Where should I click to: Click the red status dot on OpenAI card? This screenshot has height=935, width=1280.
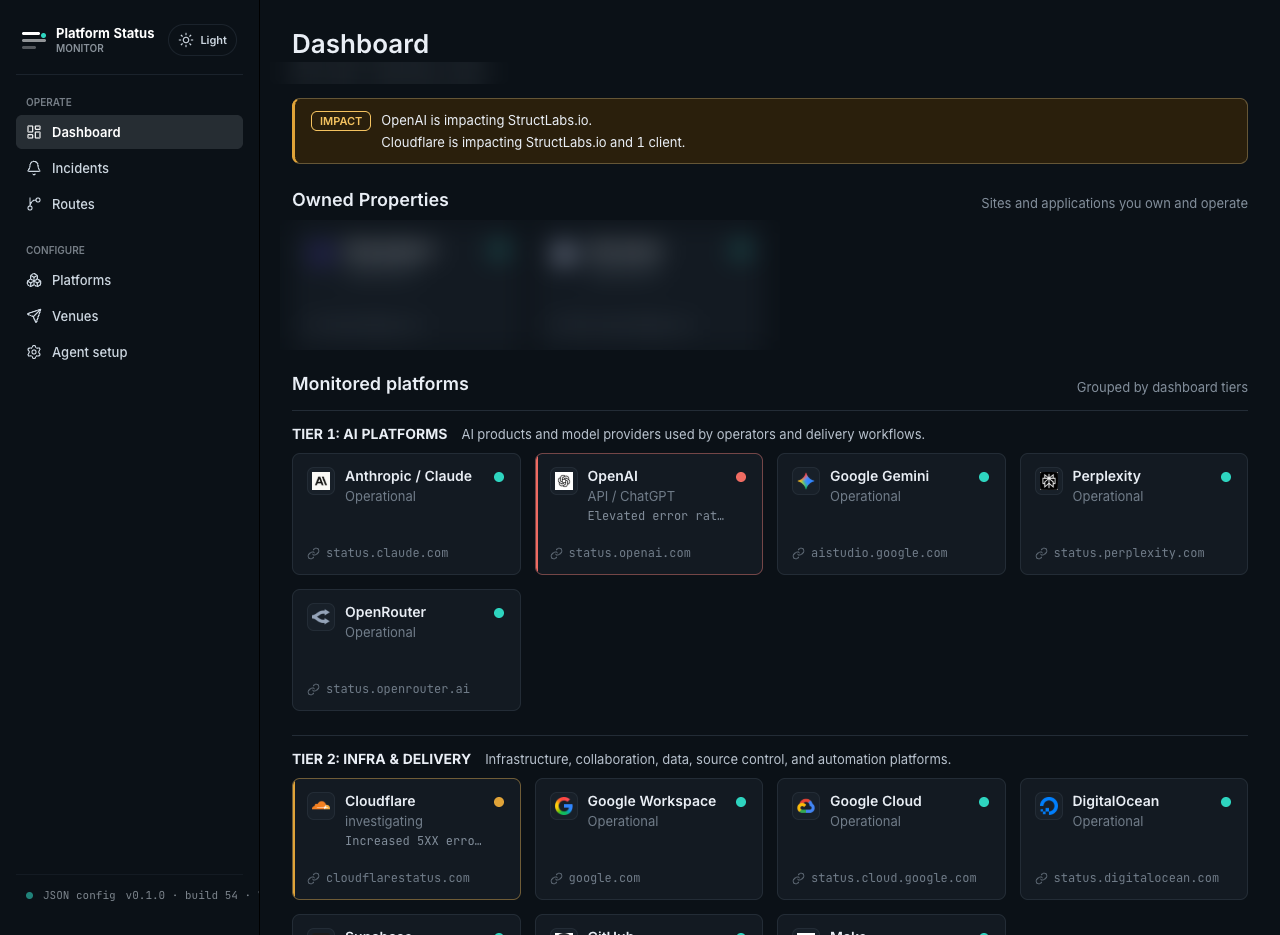(741, 477)
